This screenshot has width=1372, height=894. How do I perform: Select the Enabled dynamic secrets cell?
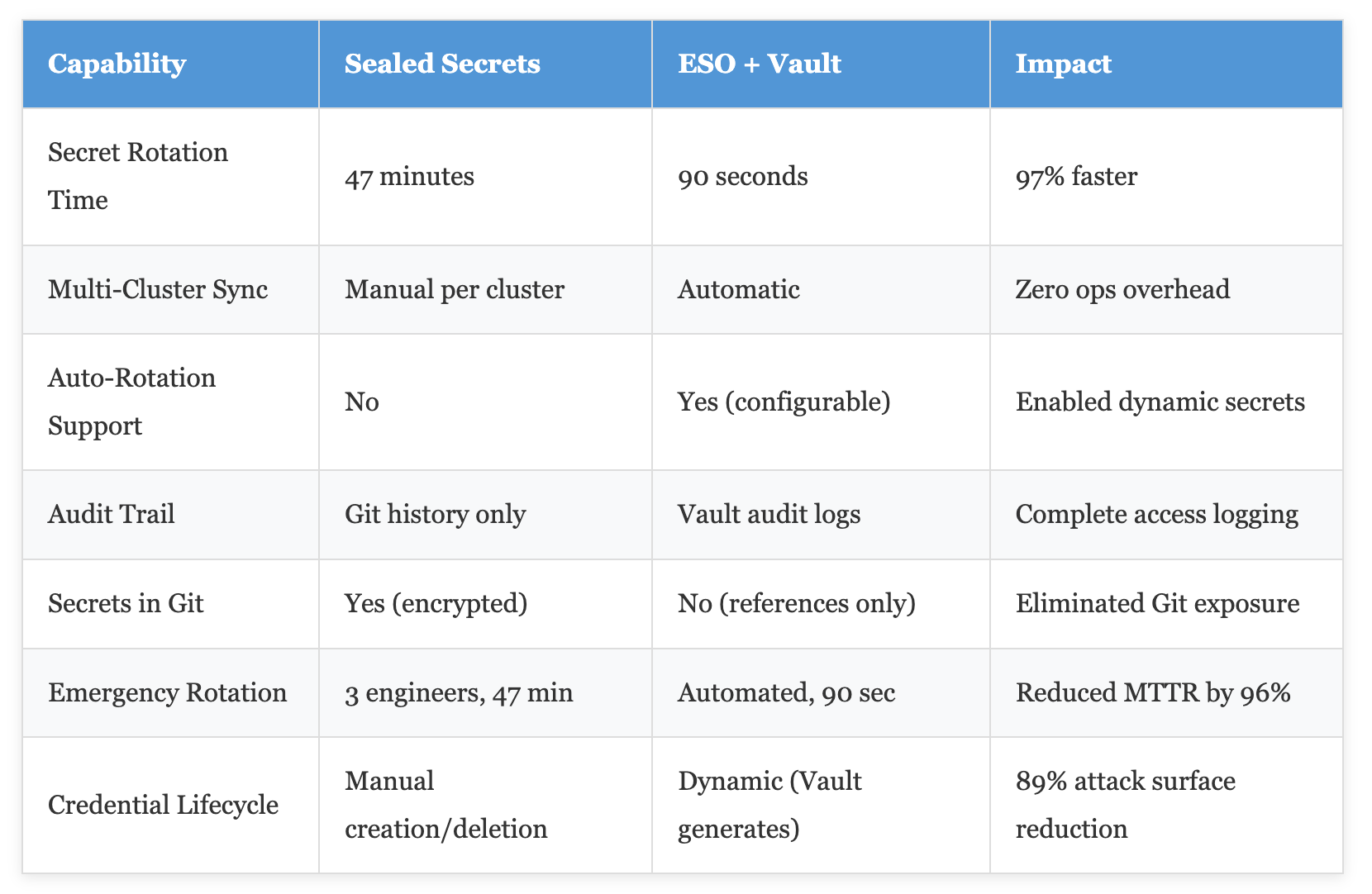tap(1166, 402)
